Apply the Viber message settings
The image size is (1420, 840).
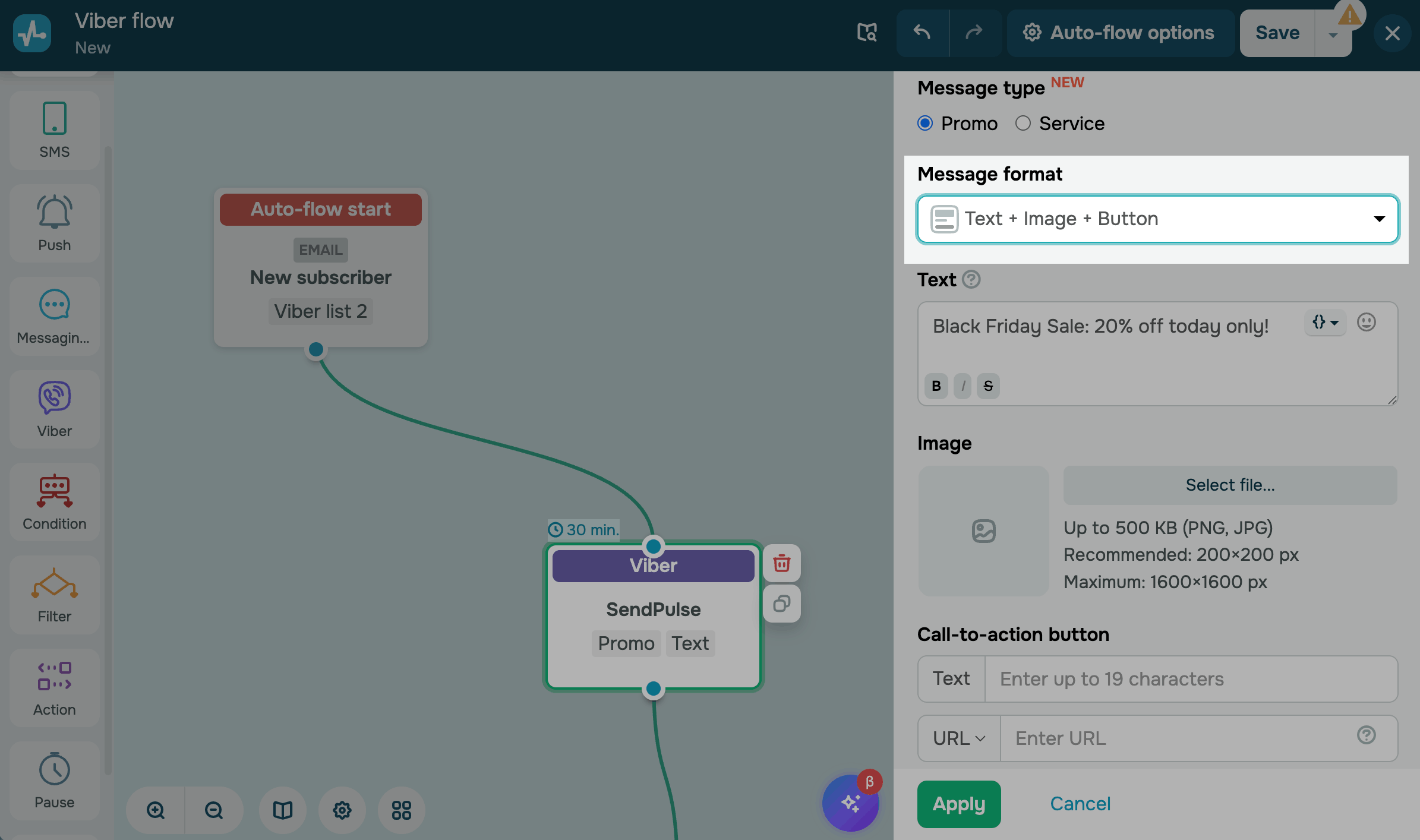coord(958,804)
